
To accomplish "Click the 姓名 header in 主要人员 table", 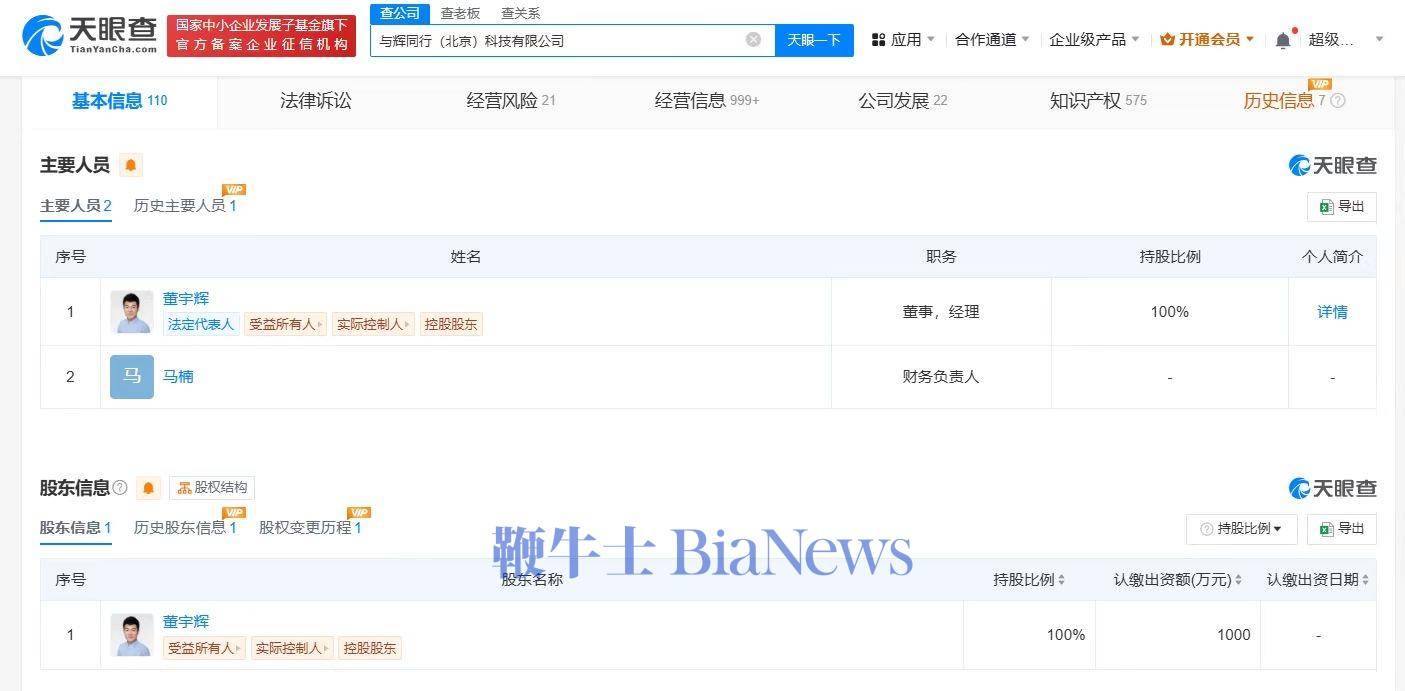I will click(x=466, y=257).
